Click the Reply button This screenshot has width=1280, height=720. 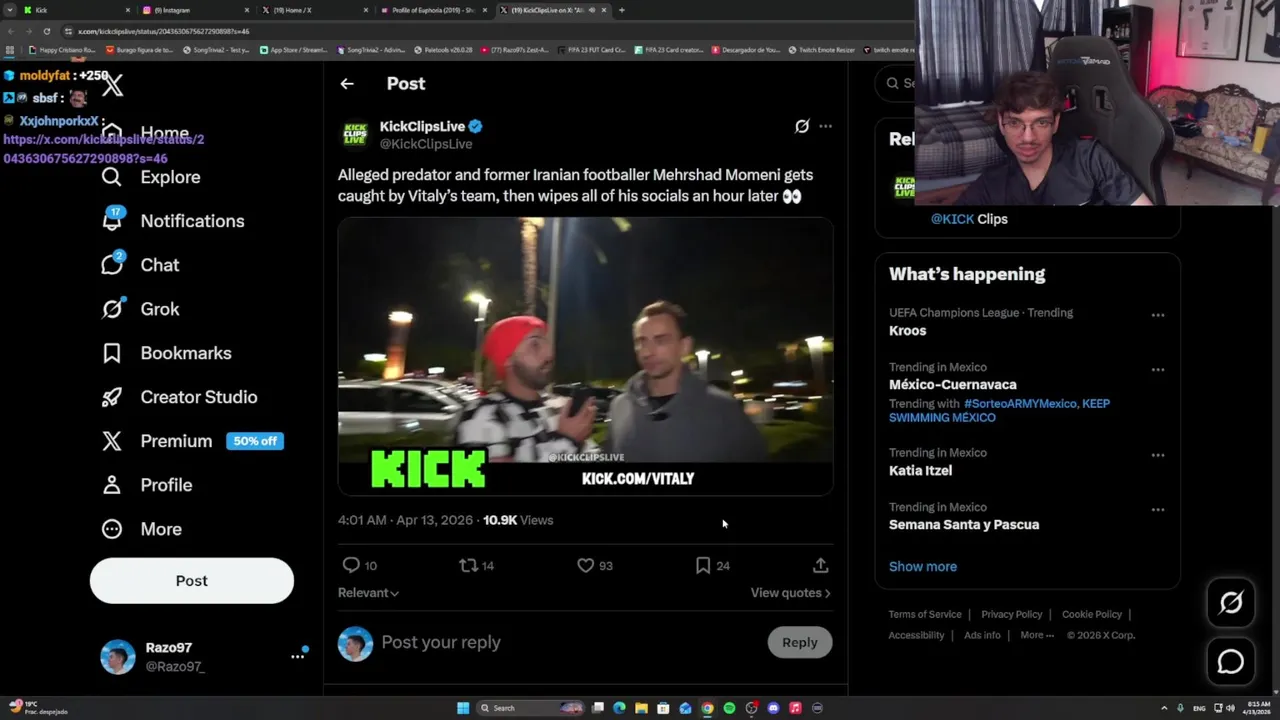[800, 642]
